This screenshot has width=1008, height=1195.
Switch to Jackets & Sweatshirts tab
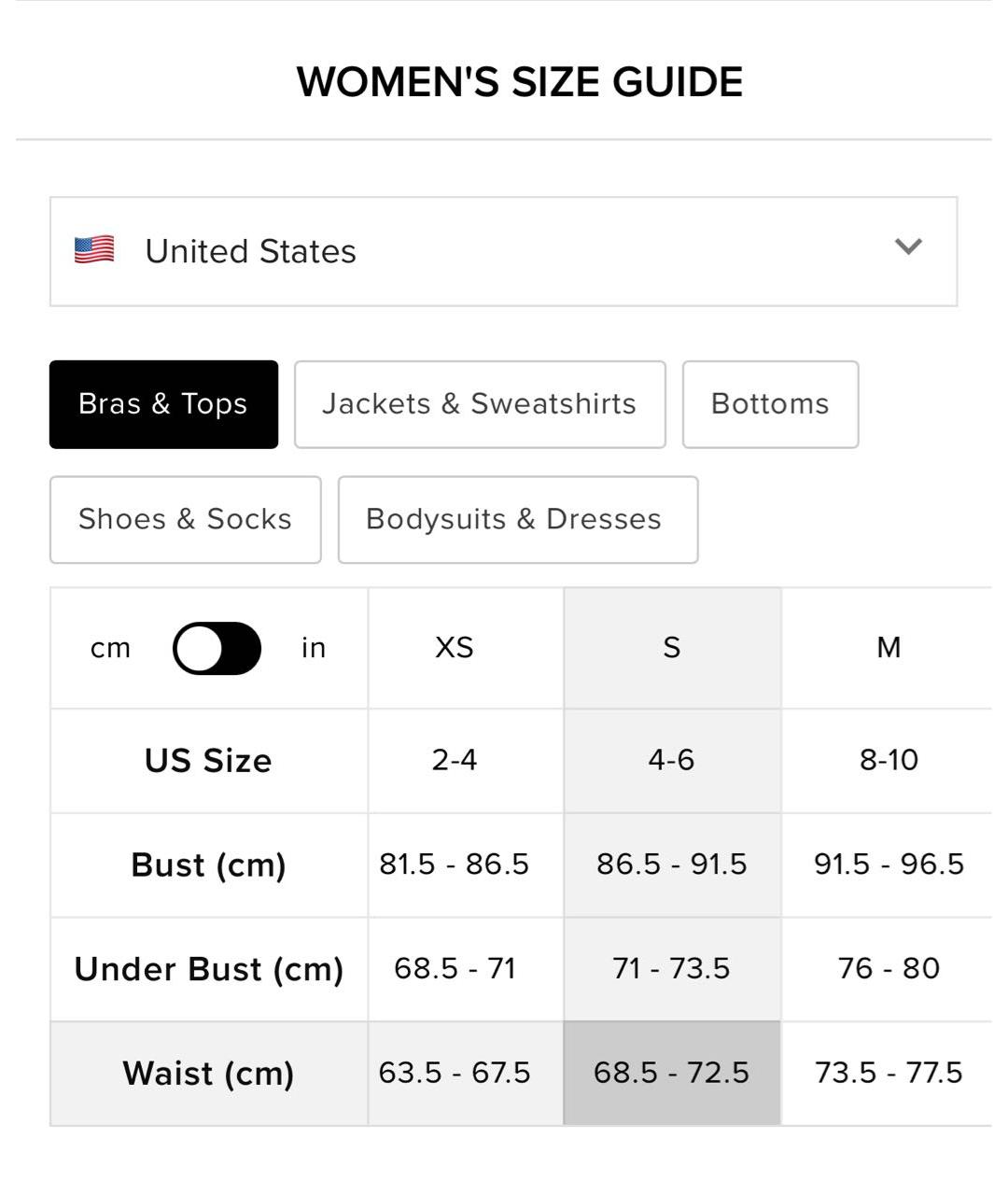pos(480,404)
